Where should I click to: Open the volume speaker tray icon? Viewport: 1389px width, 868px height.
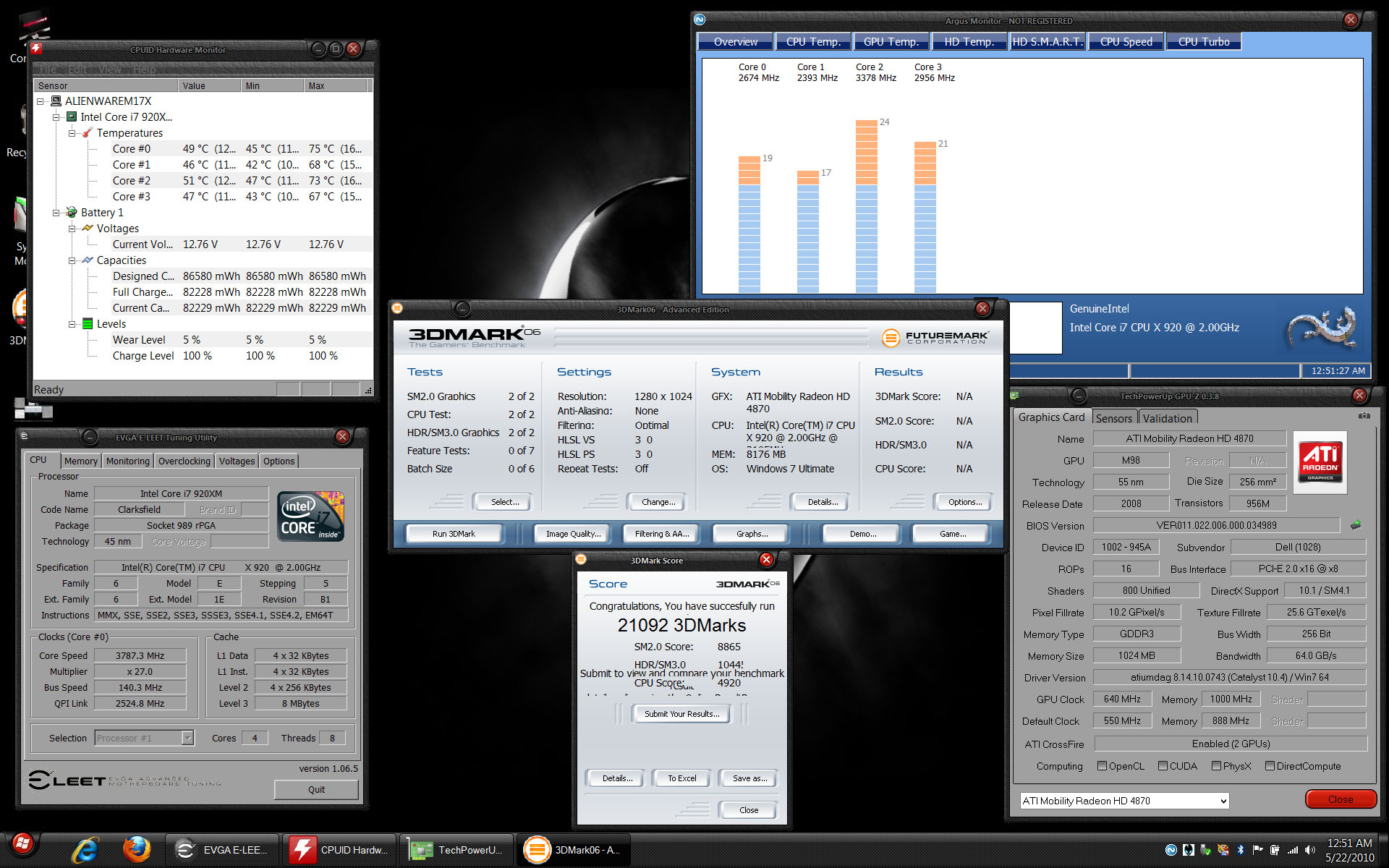click(1309, 850)
